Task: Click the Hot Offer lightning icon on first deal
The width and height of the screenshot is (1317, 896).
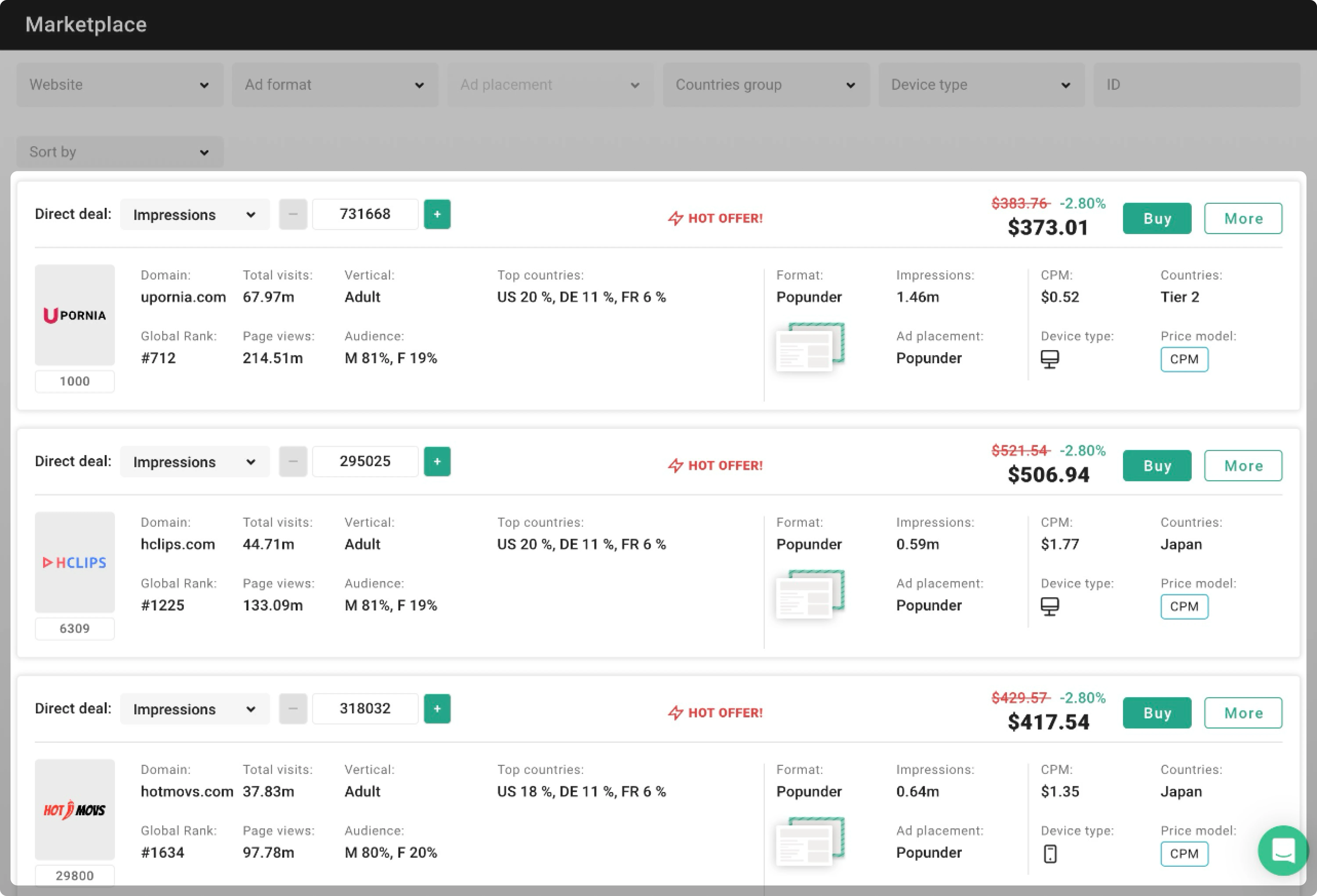Action: [x=675, y=219]
